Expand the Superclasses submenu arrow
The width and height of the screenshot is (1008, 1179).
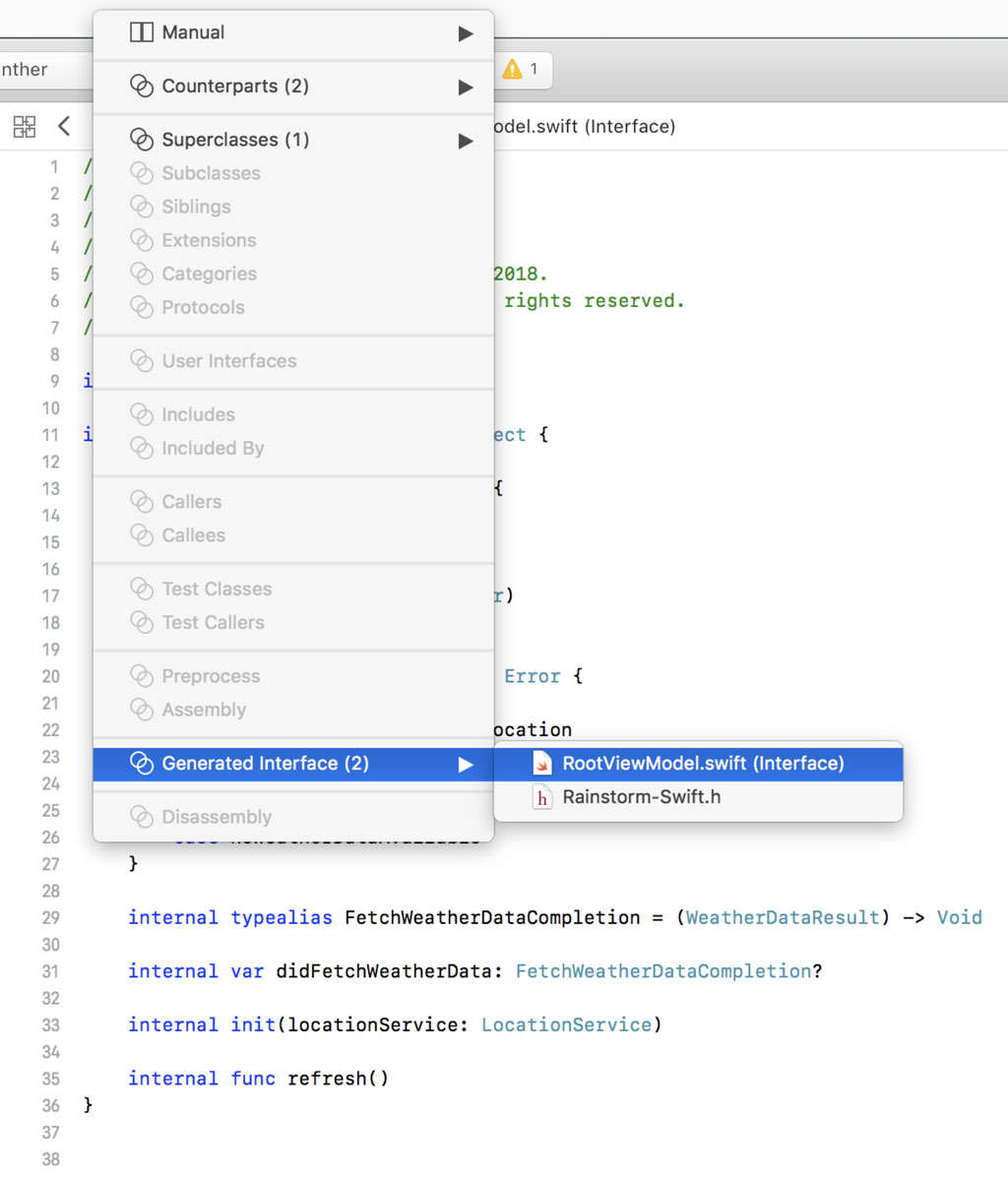(x=465, y=140)
